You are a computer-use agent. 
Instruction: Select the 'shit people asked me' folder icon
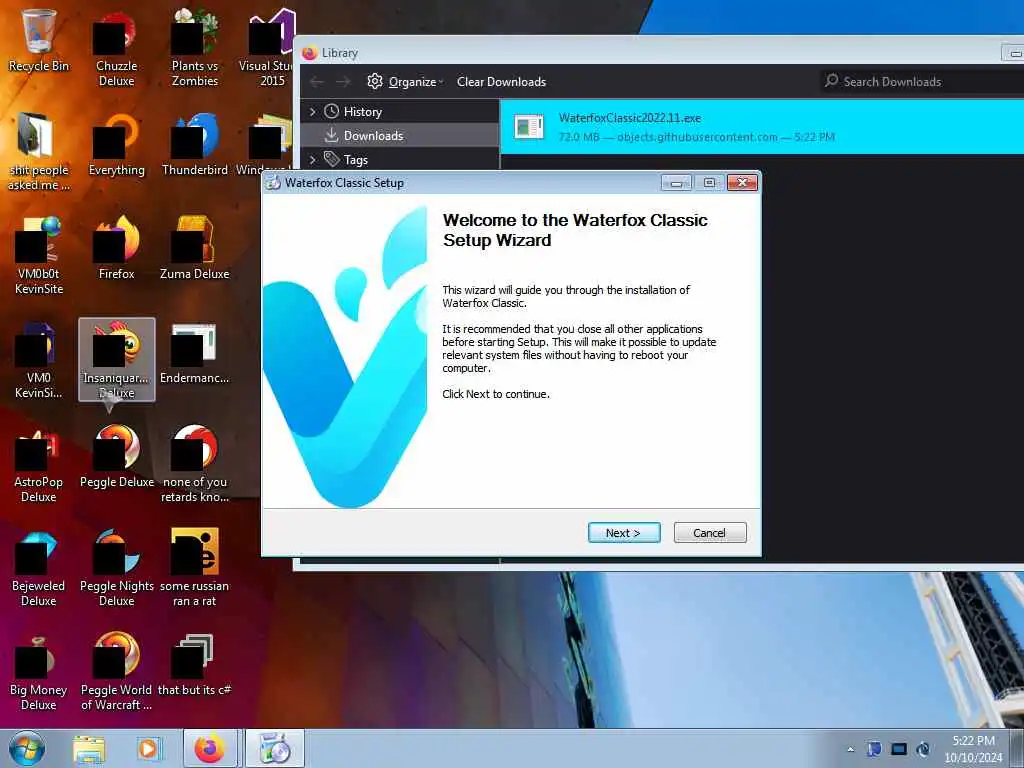tap(39, 152)
